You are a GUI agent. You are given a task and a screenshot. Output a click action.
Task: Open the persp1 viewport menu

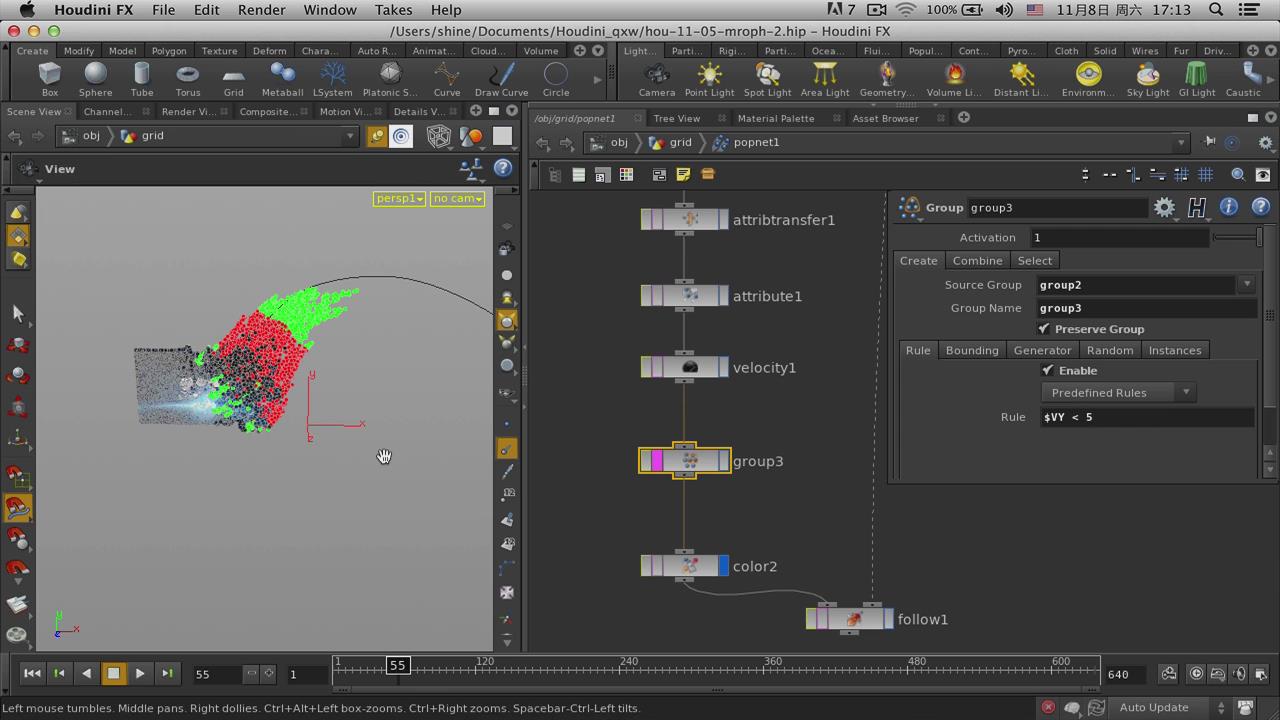pos(399,198)
